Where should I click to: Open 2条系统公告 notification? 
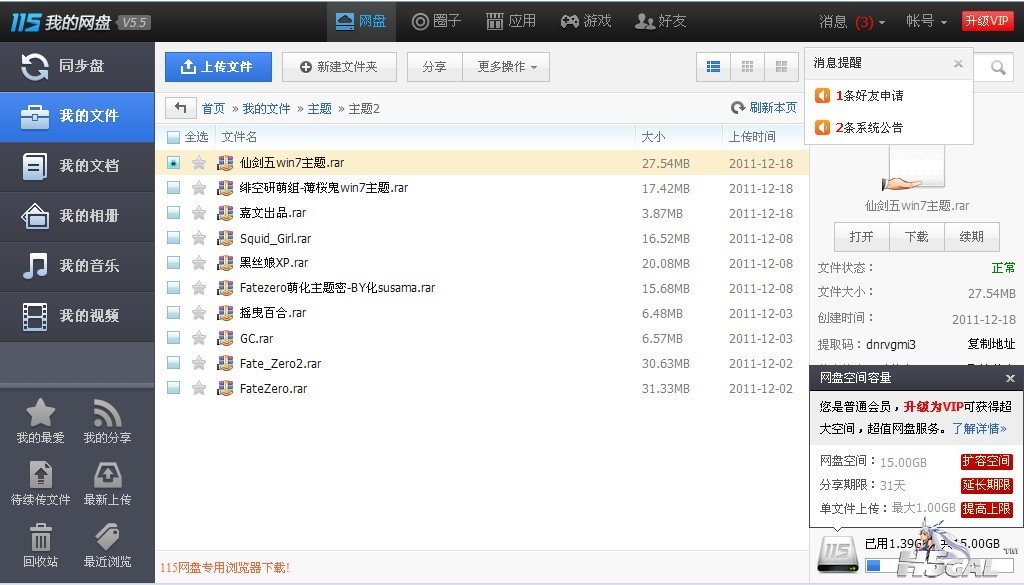869,127
